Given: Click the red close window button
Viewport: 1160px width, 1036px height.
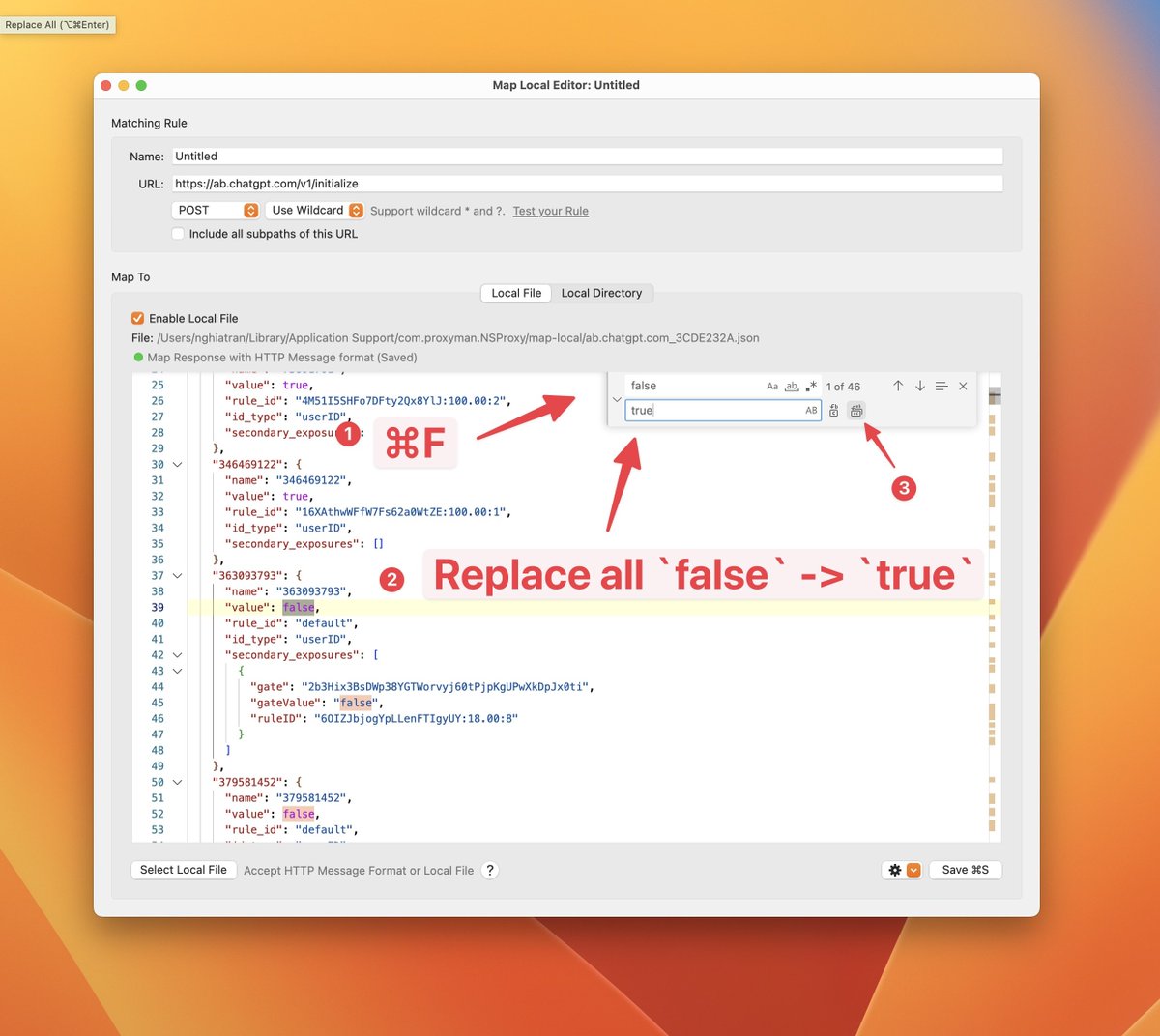Looking at the screenshot, I should click(x=106, y=86).
